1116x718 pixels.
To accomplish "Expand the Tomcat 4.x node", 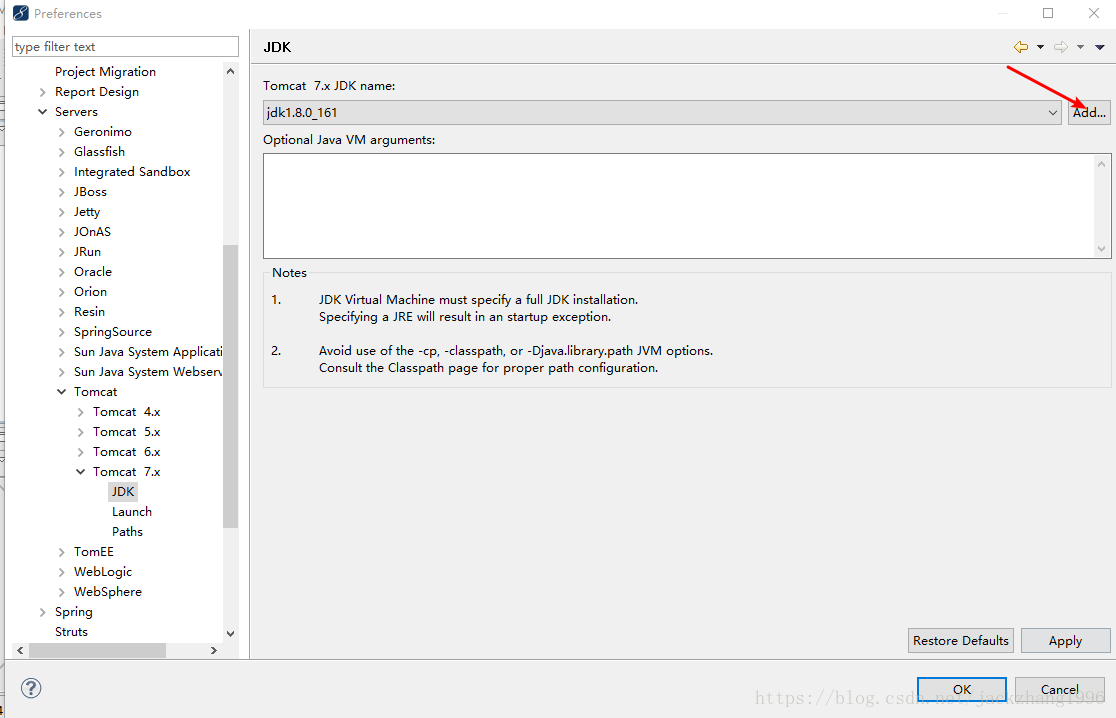I will (80, 412).
